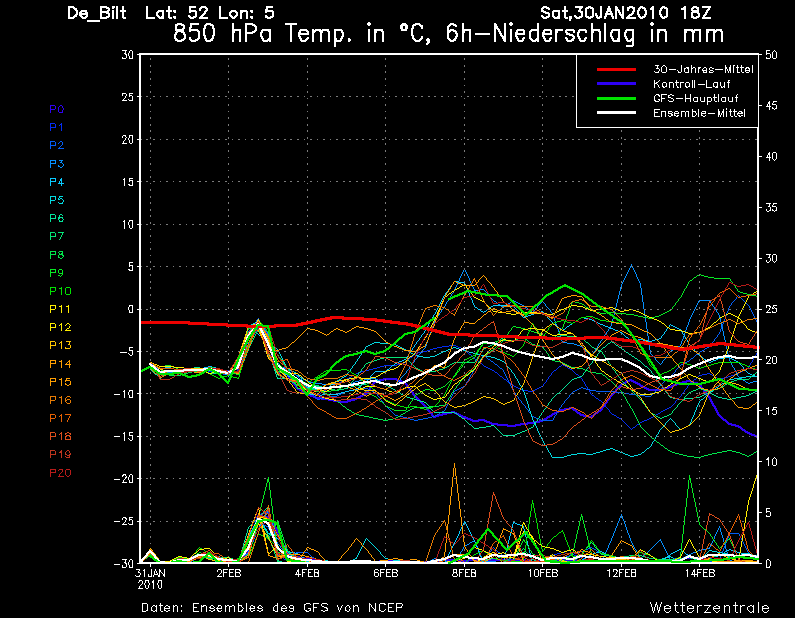Pick ensemble member label P3
The width and height of the screenshot is (800, 618).
pyautogui.click(x=57, y=164)
